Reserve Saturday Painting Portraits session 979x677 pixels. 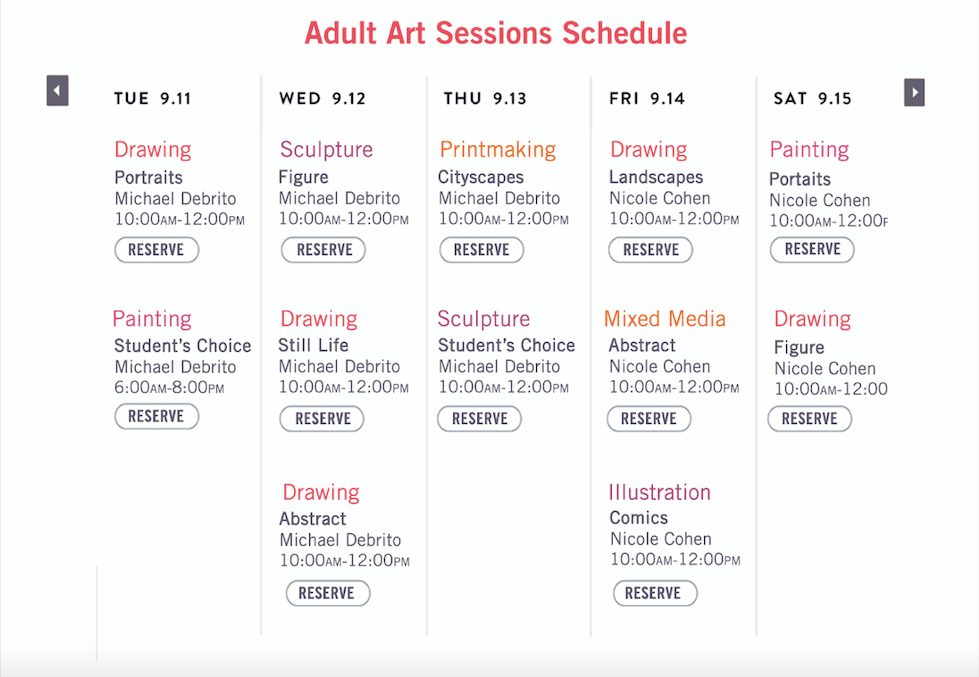[x=812, y=249]
